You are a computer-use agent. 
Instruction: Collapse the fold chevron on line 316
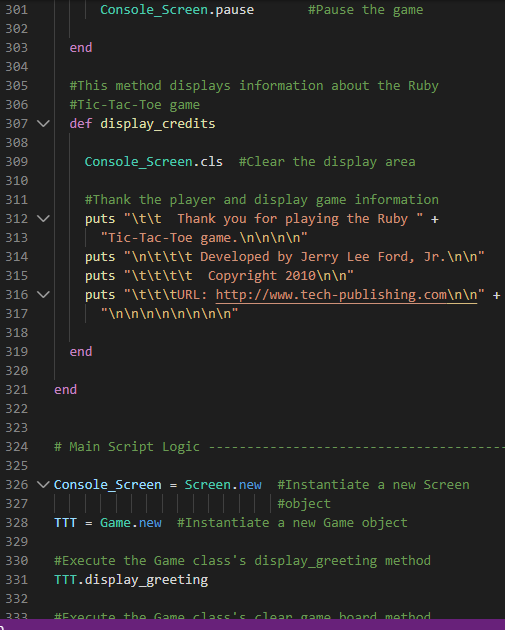click(x=43, y=295)
